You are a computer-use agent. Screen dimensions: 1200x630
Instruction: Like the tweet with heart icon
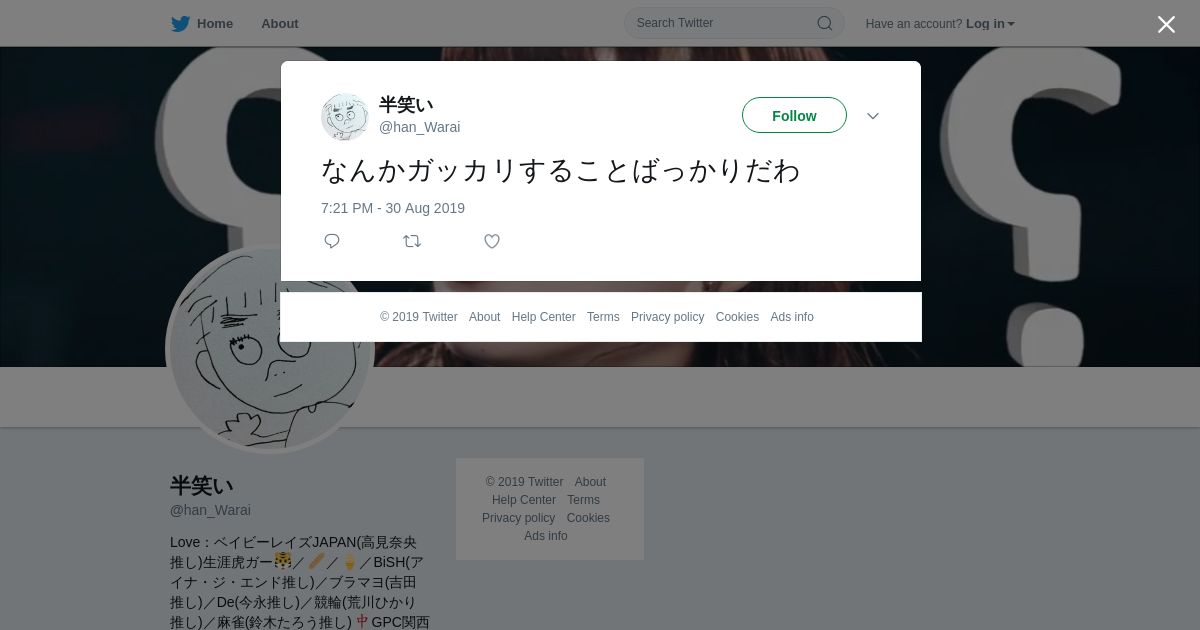coord(492,241)
